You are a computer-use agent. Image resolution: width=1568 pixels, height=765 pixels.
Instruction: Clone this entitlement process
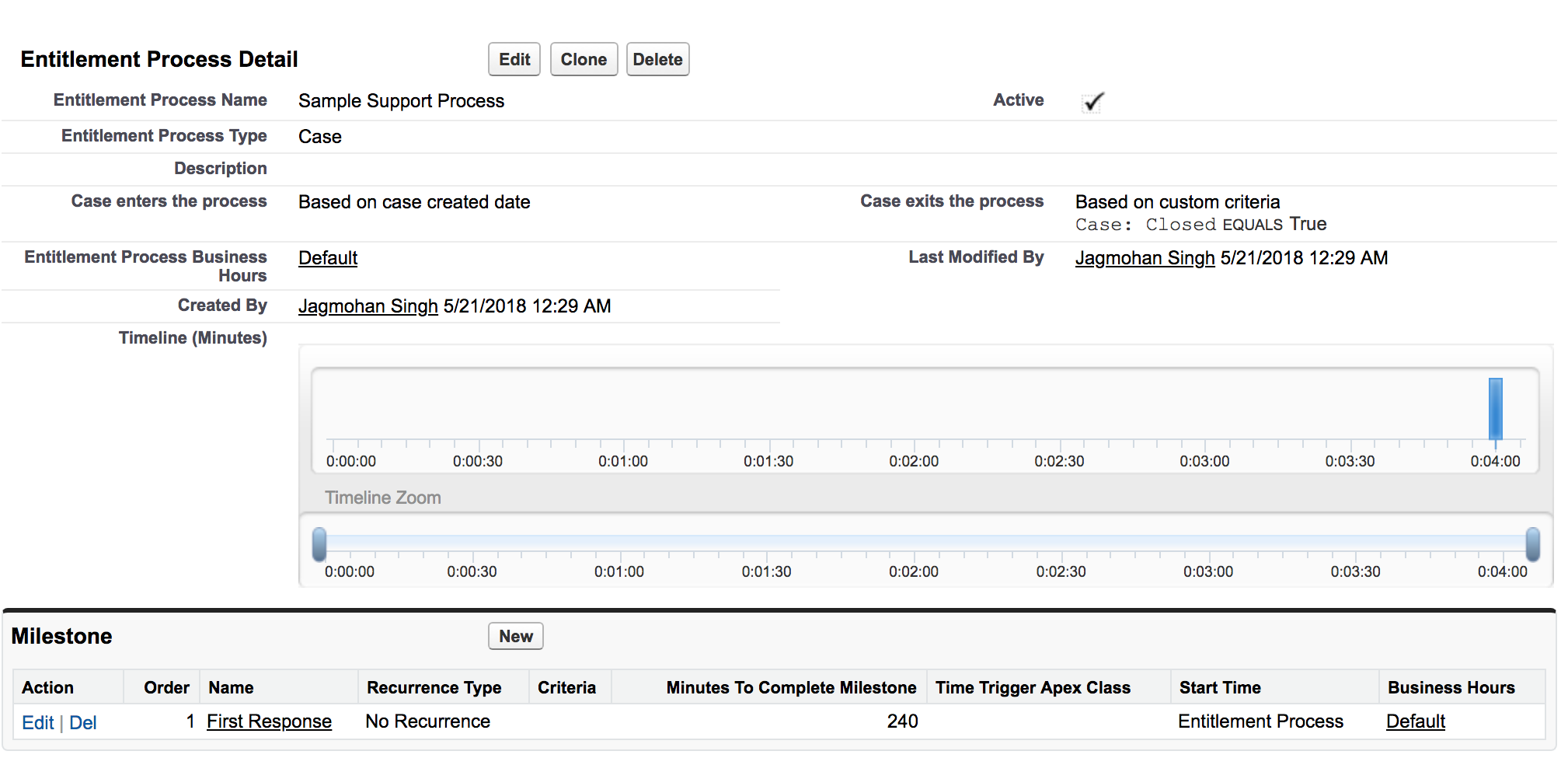584,60
